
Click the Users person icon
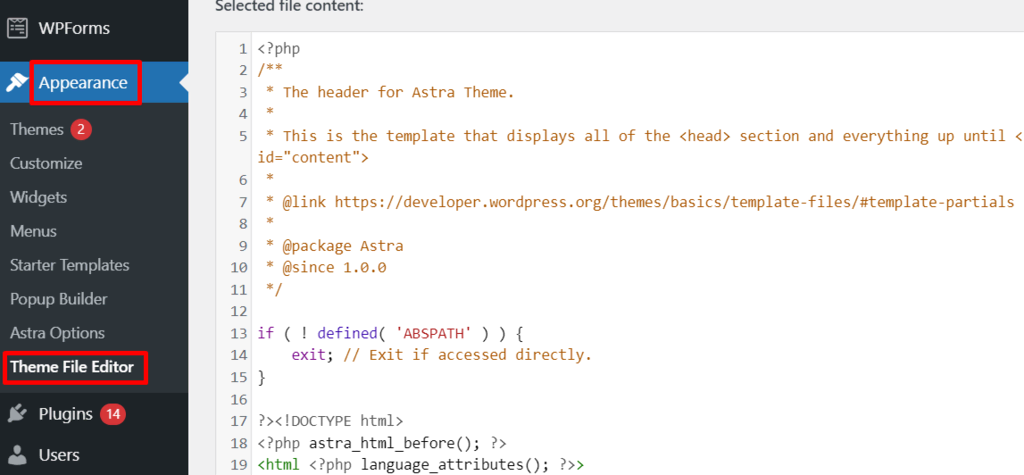coord(17,455)
